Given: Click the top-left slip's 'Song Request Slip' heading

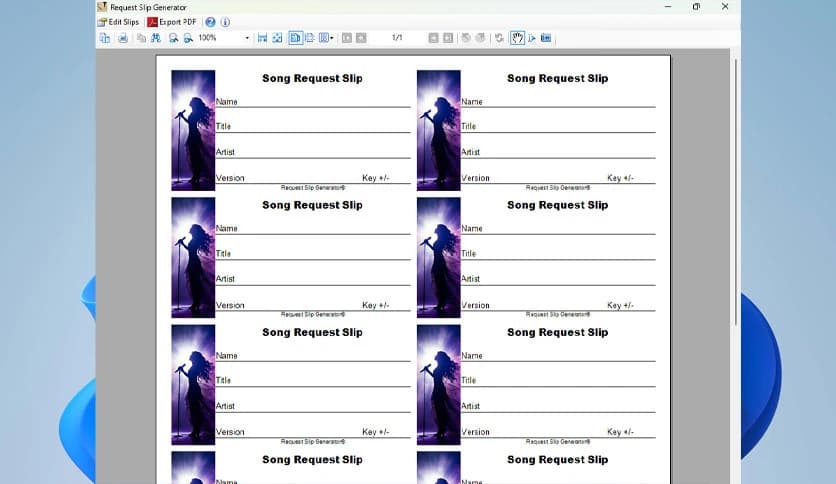Looking at the screenshot, I should pos(312,78).
